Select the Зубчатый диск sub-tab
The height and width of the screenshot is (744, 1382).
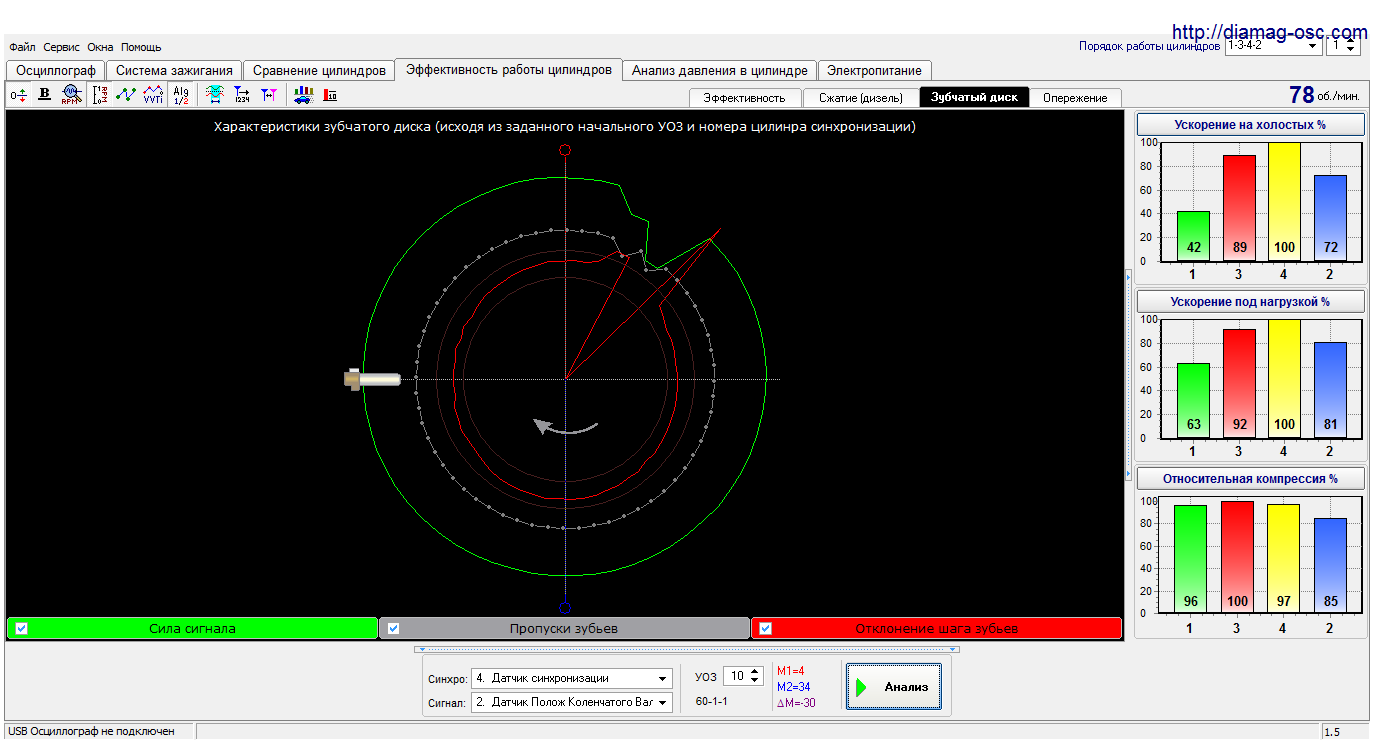(x=974, y=97)
